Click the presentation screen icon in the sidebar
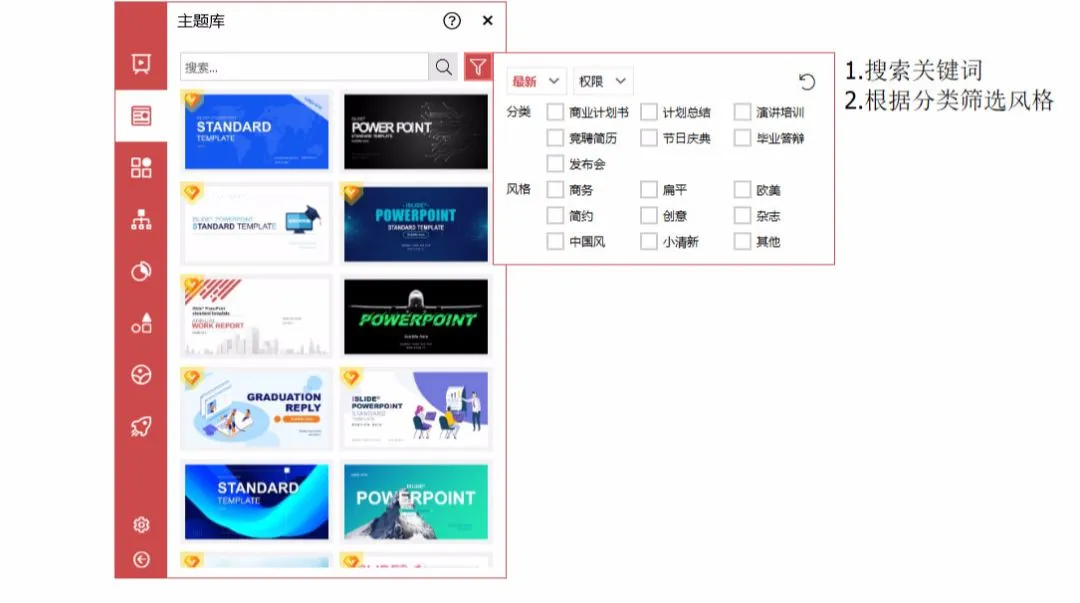The image size is (1080, 603). point(141,63)
